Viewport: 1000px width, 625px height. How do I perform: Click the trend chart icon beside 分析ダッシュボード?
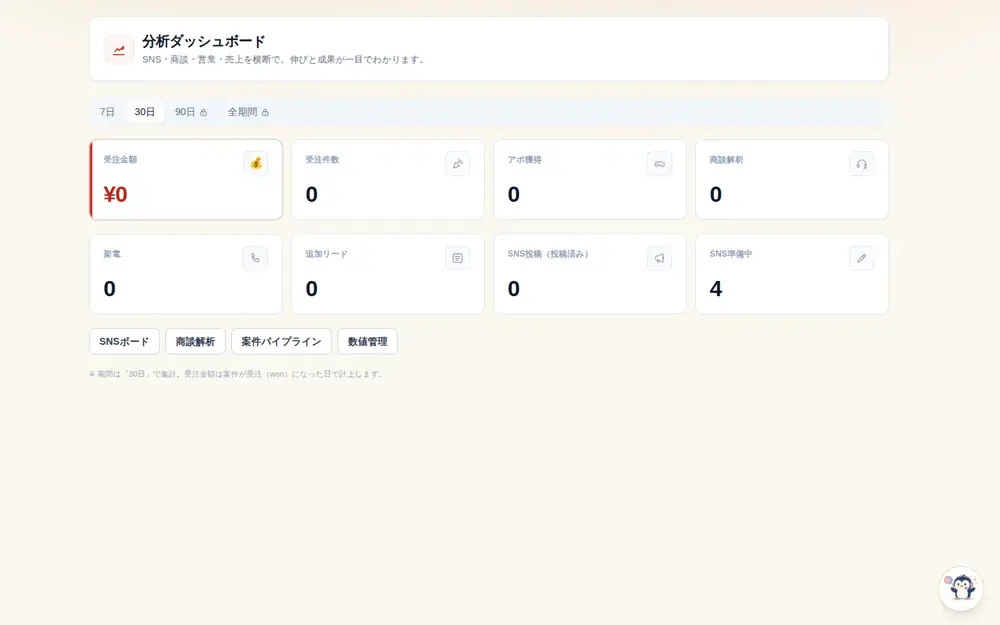119,50
